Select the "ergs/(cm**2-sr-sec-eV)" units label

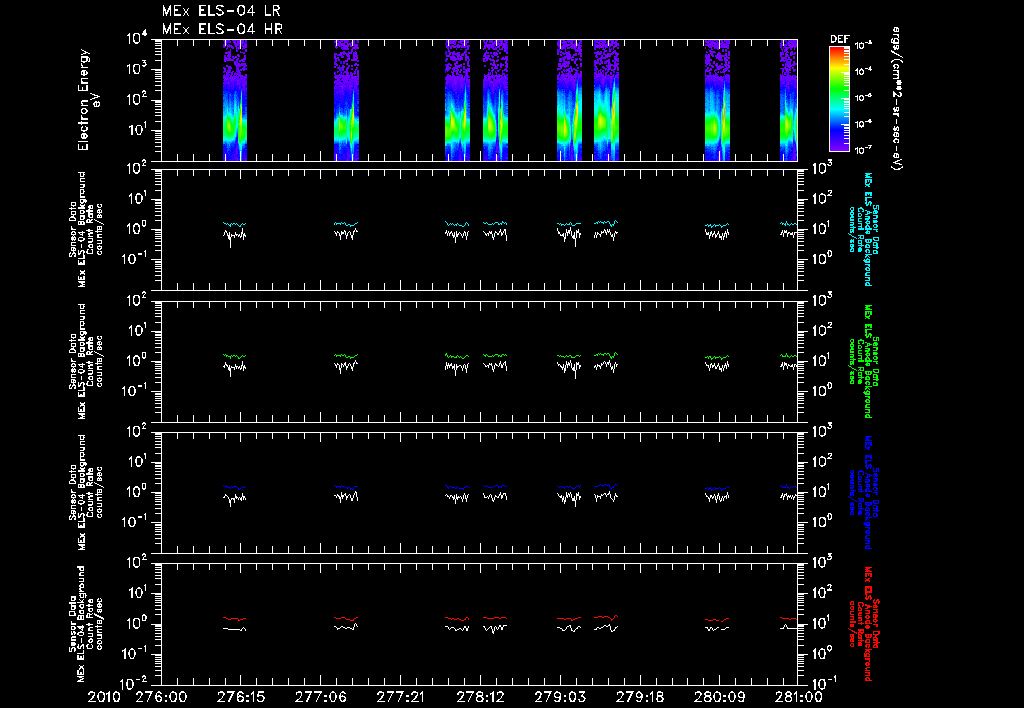(x=897, y=99)
